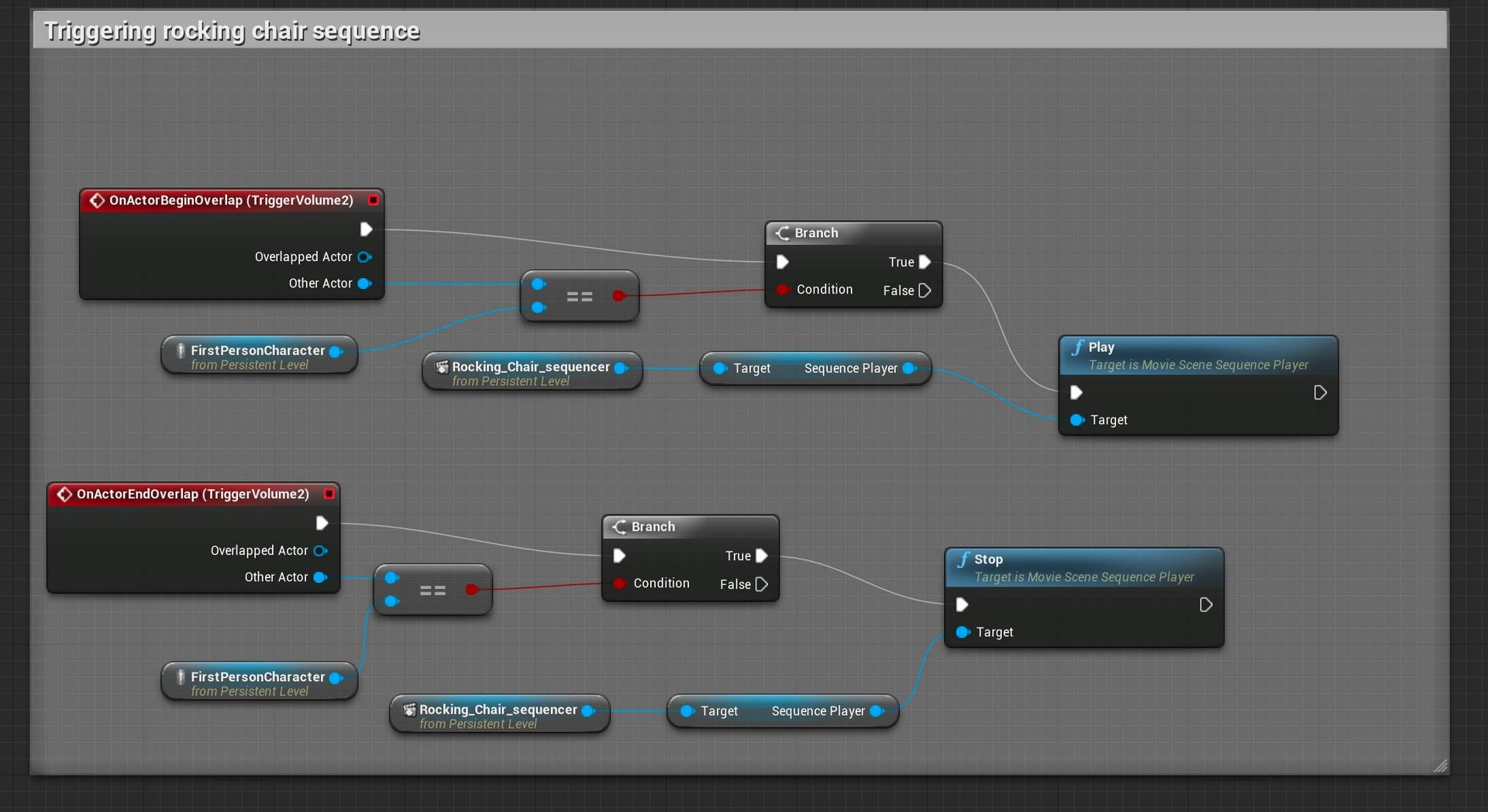Click the Condition pin on the upper Branch
The image size is (1488, 812).
coord(783,290)
